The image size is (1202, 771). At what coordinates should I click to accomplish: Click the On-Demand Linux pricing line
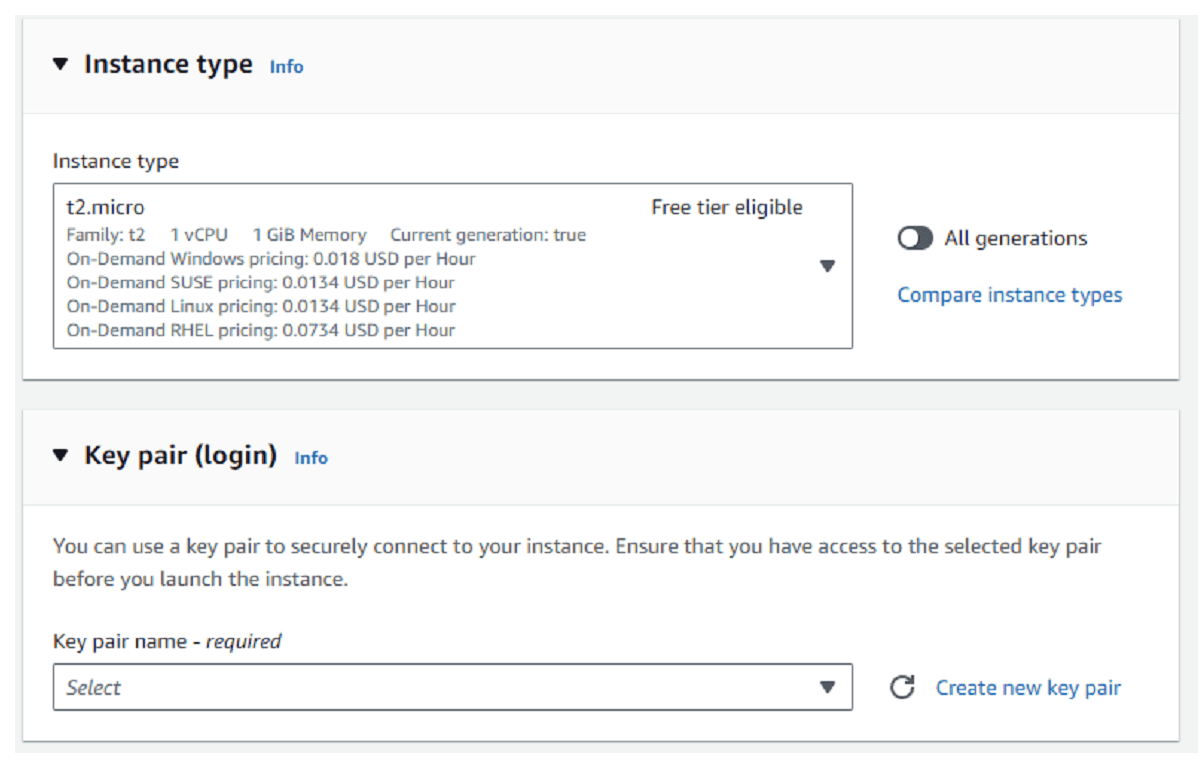pyautogui.click(x=261, y=306)
